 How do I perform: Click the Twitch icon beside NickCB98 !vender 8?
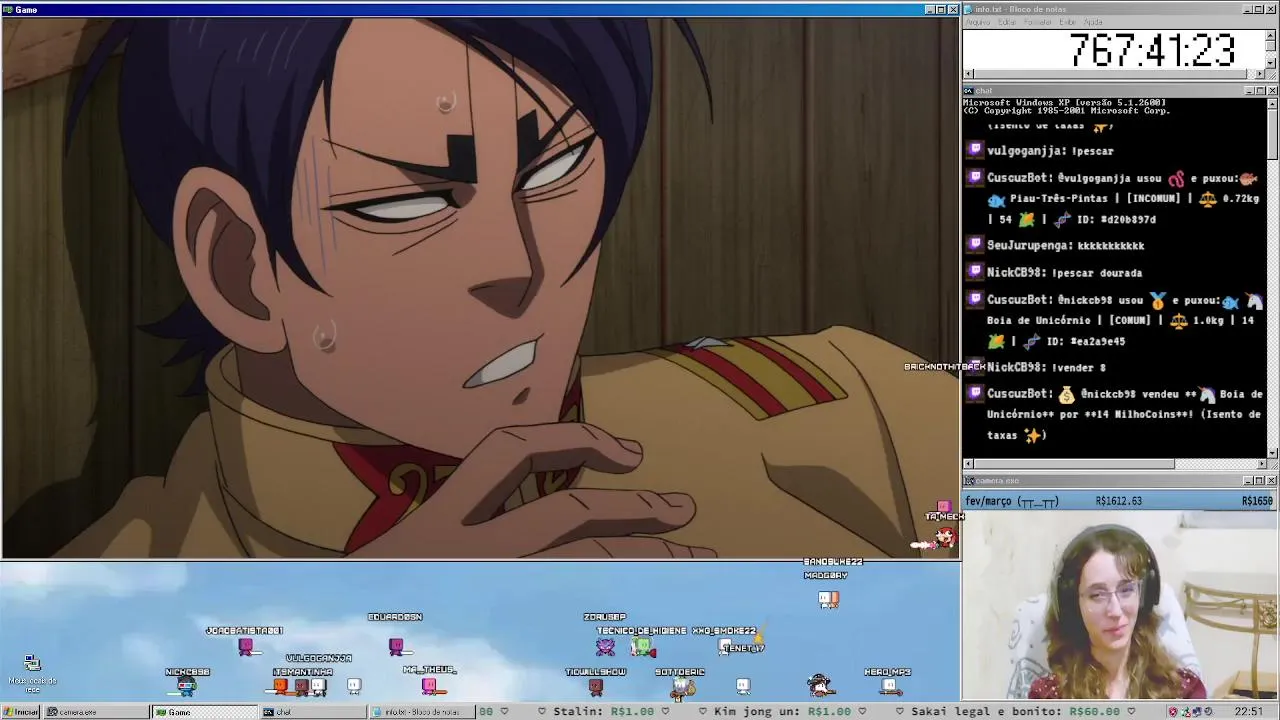tap(974, 367)
